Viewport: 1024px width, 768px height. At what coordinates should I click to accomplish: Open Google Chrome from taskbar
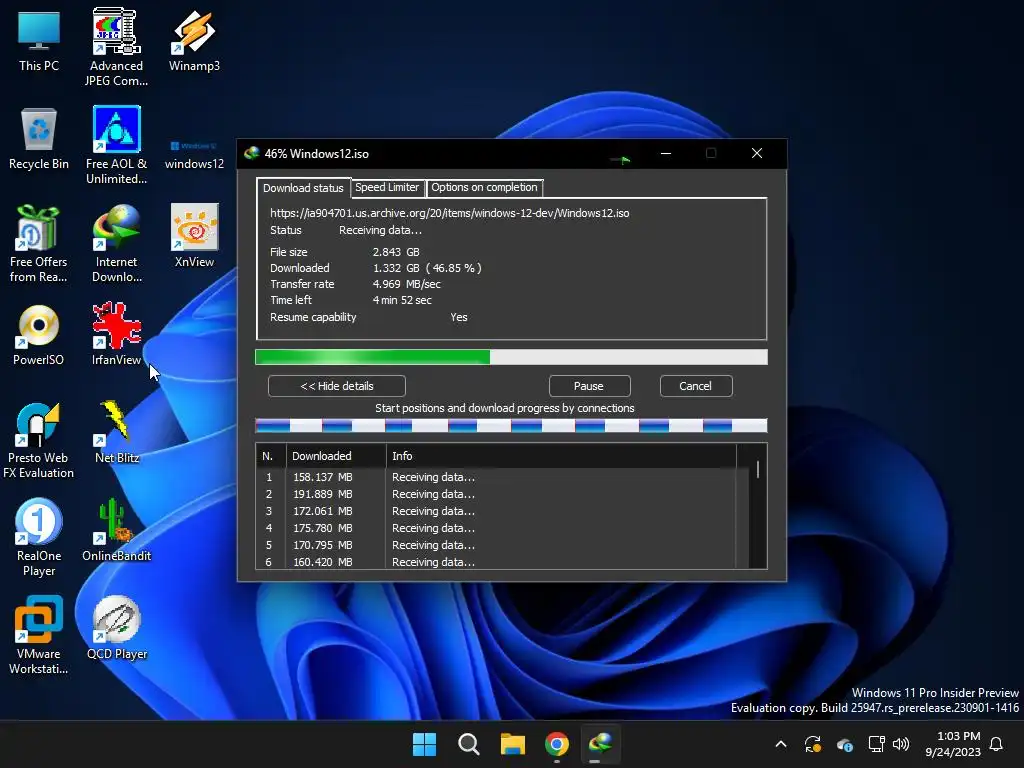click(556, 744)
